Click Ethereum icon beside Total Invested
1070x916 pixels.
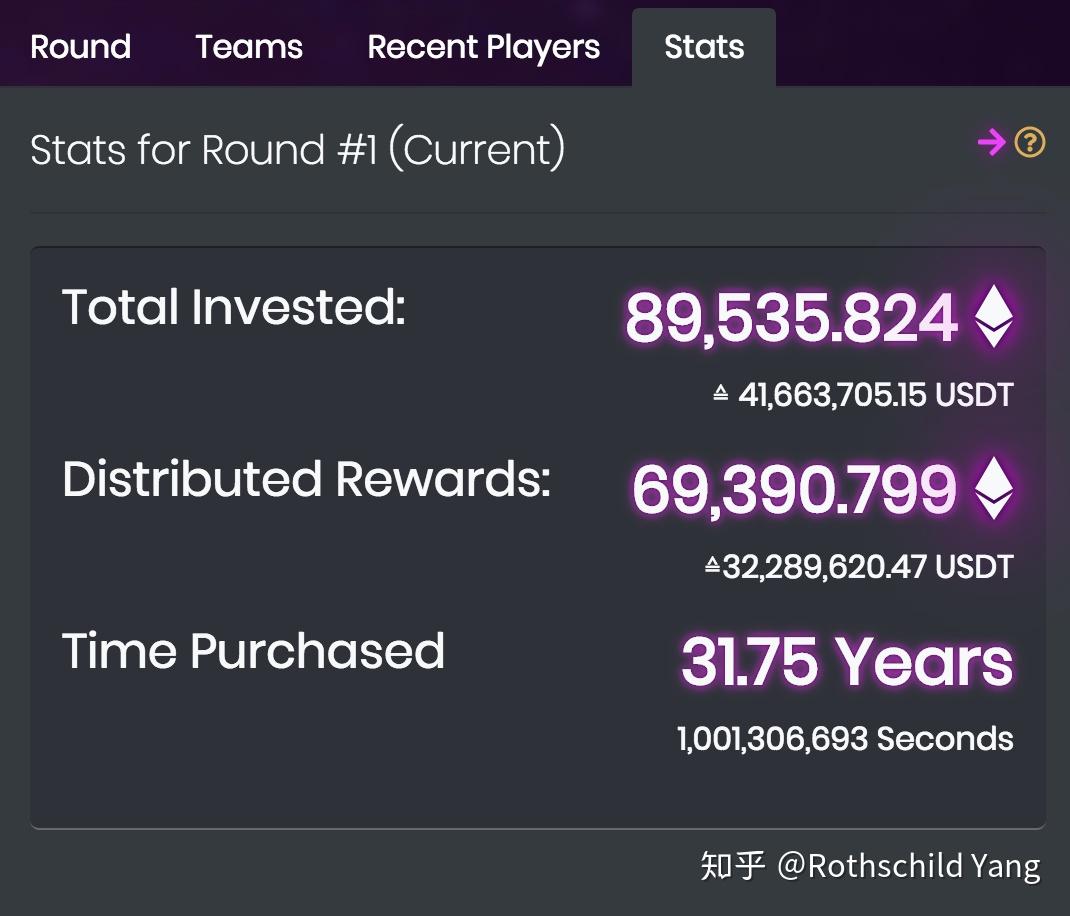click(994, 317)
